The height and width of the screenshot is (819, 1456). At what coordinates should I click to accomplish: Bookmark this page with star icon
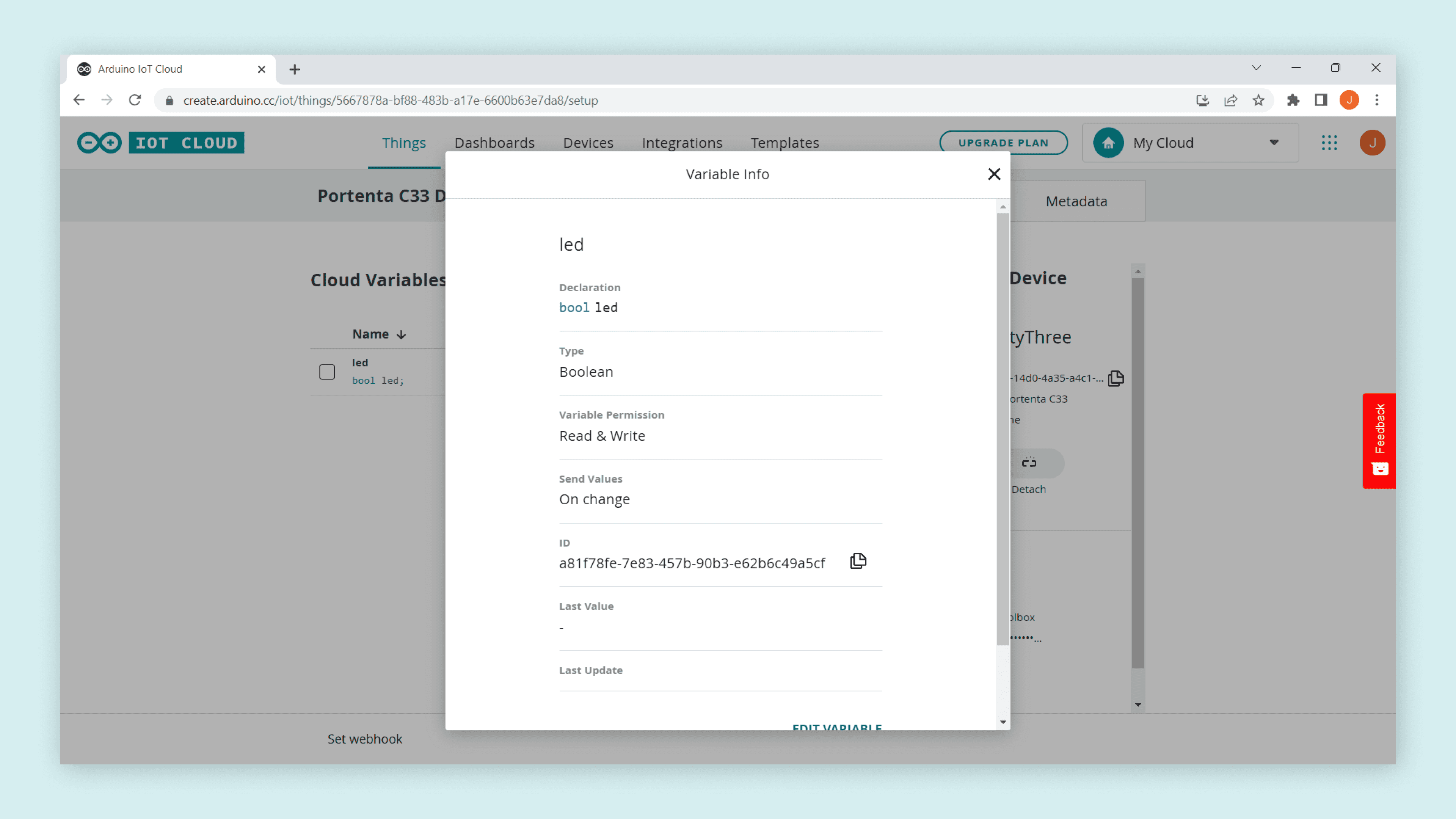coord(1258,100)
